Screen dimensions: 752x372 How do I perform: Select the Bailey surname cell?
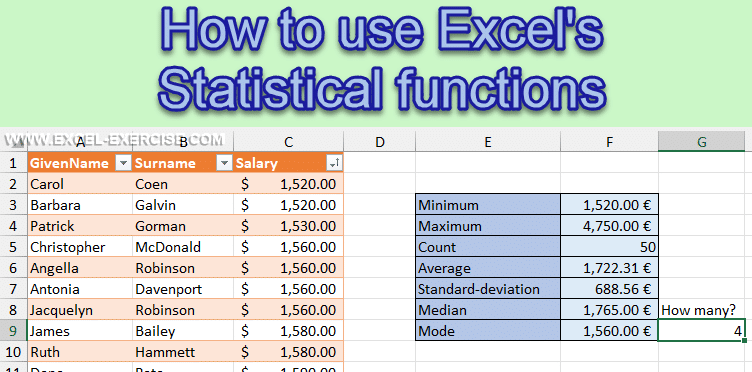tap(183, 331)
